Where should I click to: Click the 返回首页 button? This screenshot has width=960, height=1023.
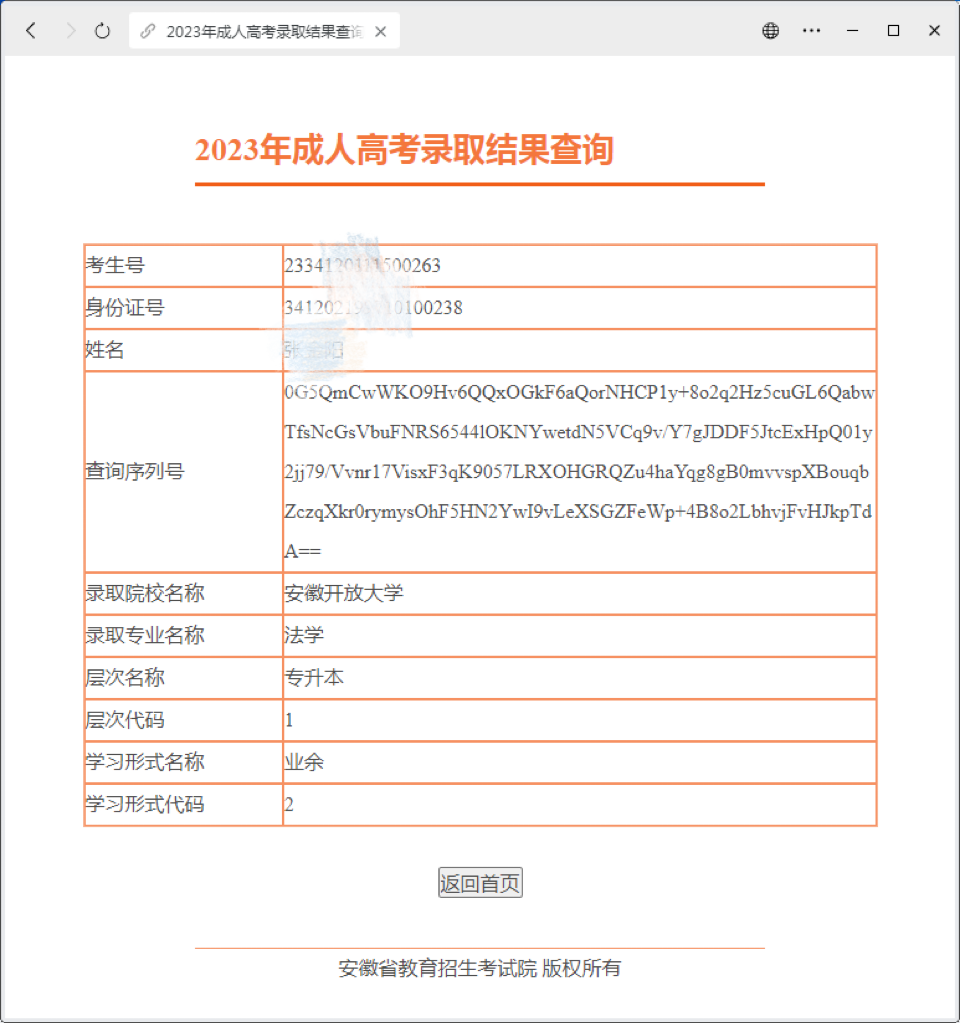(480, 883)
